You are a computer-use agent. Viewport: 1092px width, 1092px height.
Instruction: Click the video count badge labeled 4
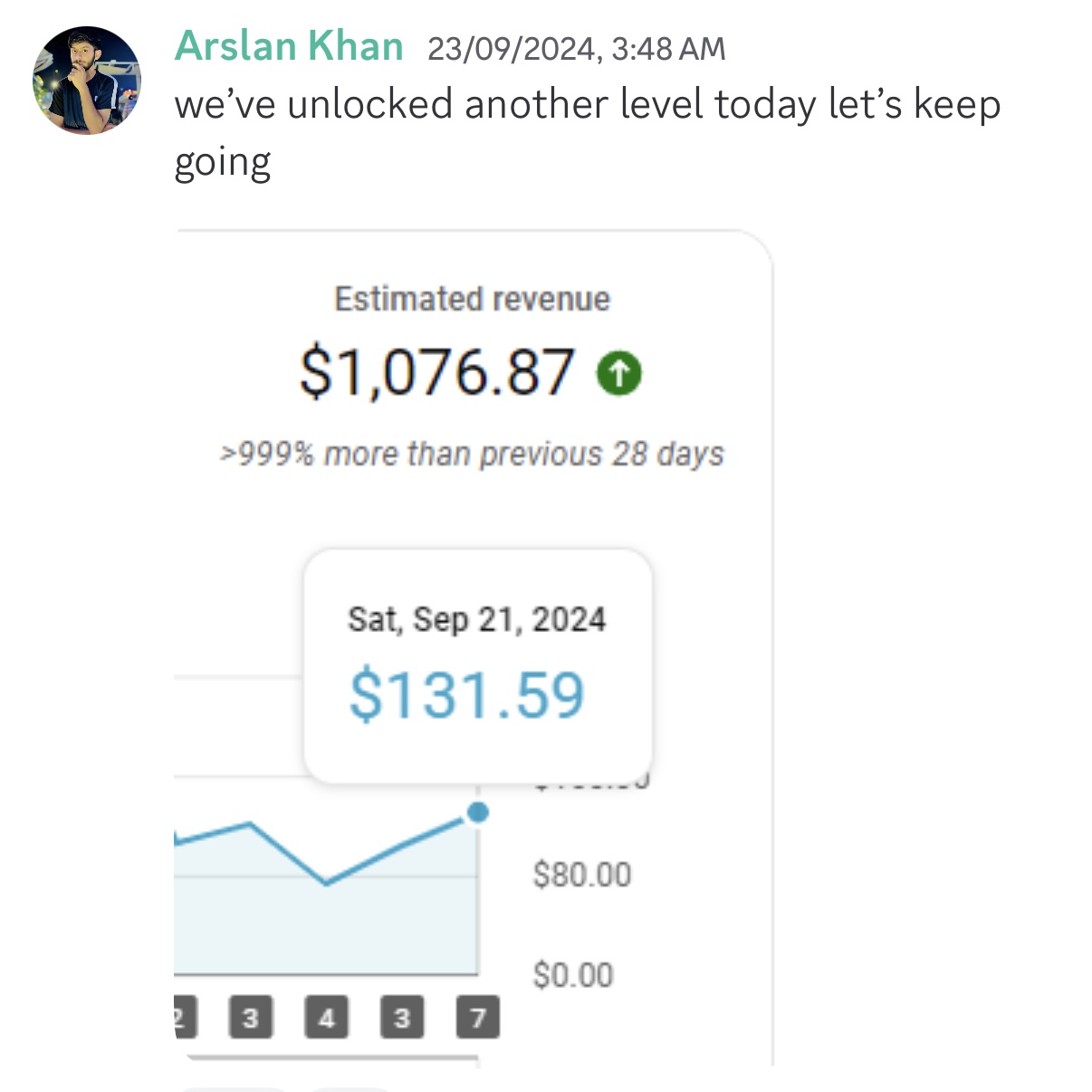327,1018
